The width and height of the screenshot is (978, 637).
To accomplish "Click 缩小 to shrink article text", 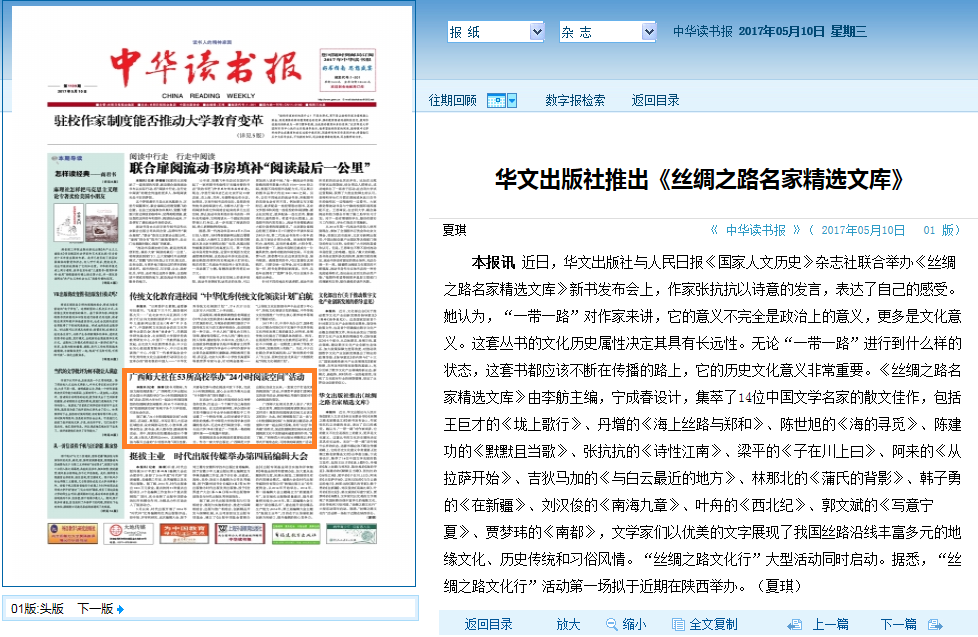I will pos(634,624).
